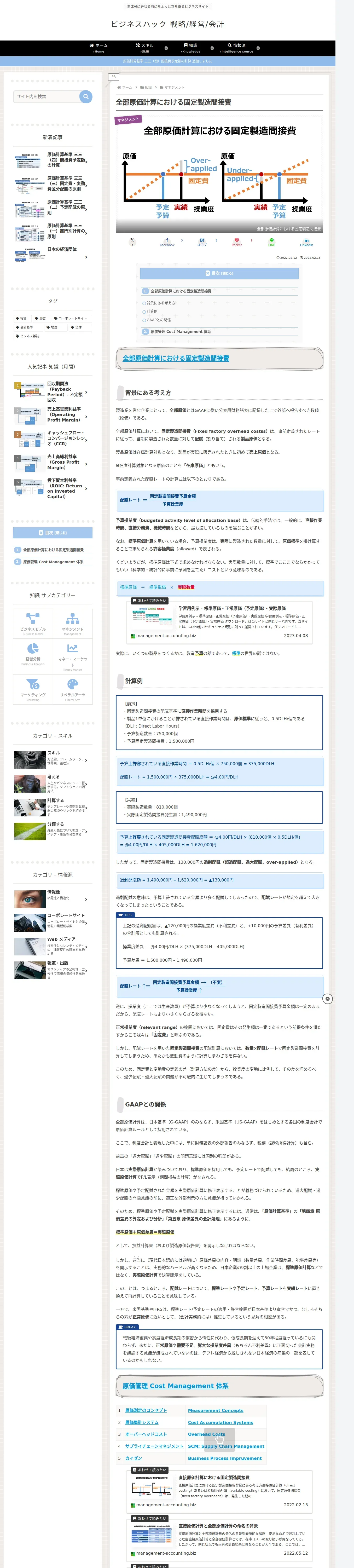
Task: Open the 情報源 Intelligence source menu item
Action: tap(237, 48)
